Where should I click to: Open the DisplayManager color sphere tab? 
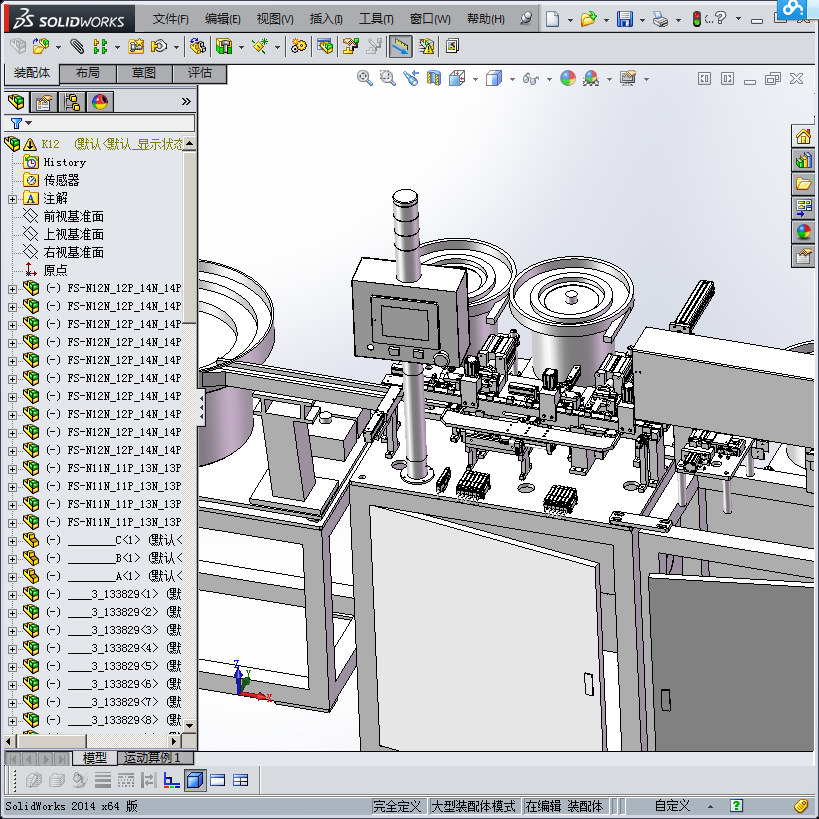coord(100,102)
